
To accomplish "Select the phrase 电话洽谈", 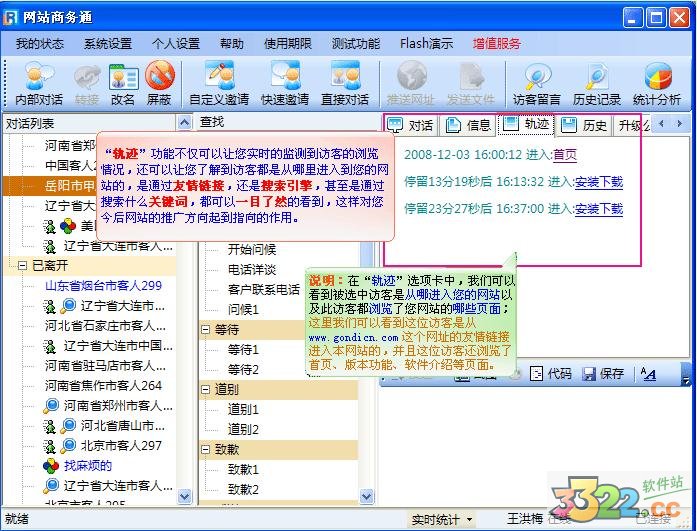I will coord(252,269).
